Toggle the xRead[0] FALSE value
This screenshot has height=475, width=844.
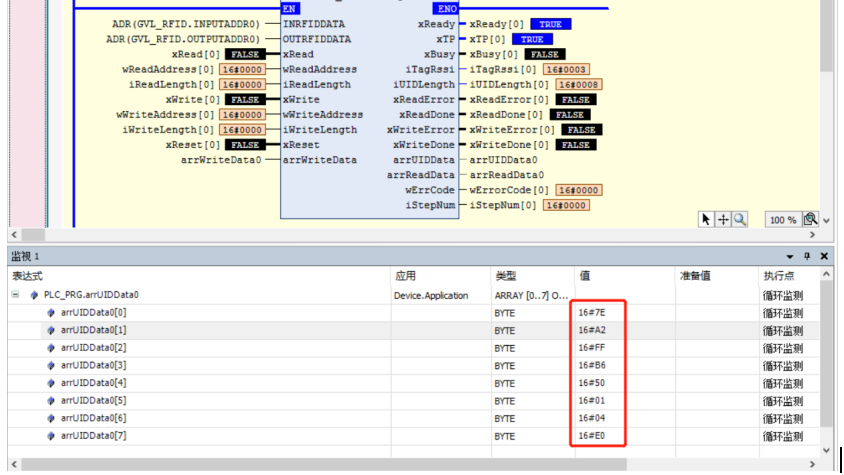pyautogui.click(x=244, y=54)
